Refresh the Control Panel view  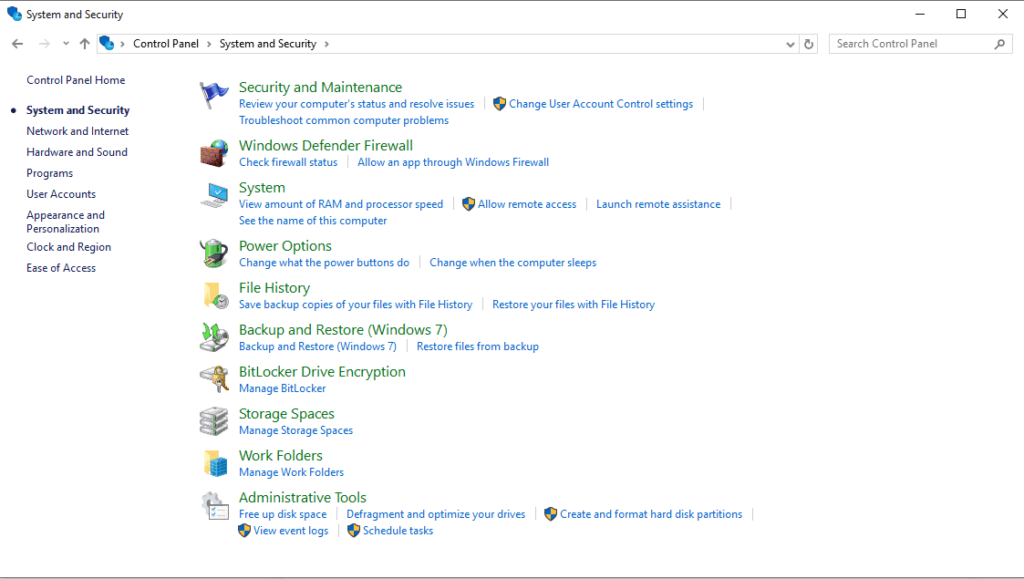(x=808, y=44)
